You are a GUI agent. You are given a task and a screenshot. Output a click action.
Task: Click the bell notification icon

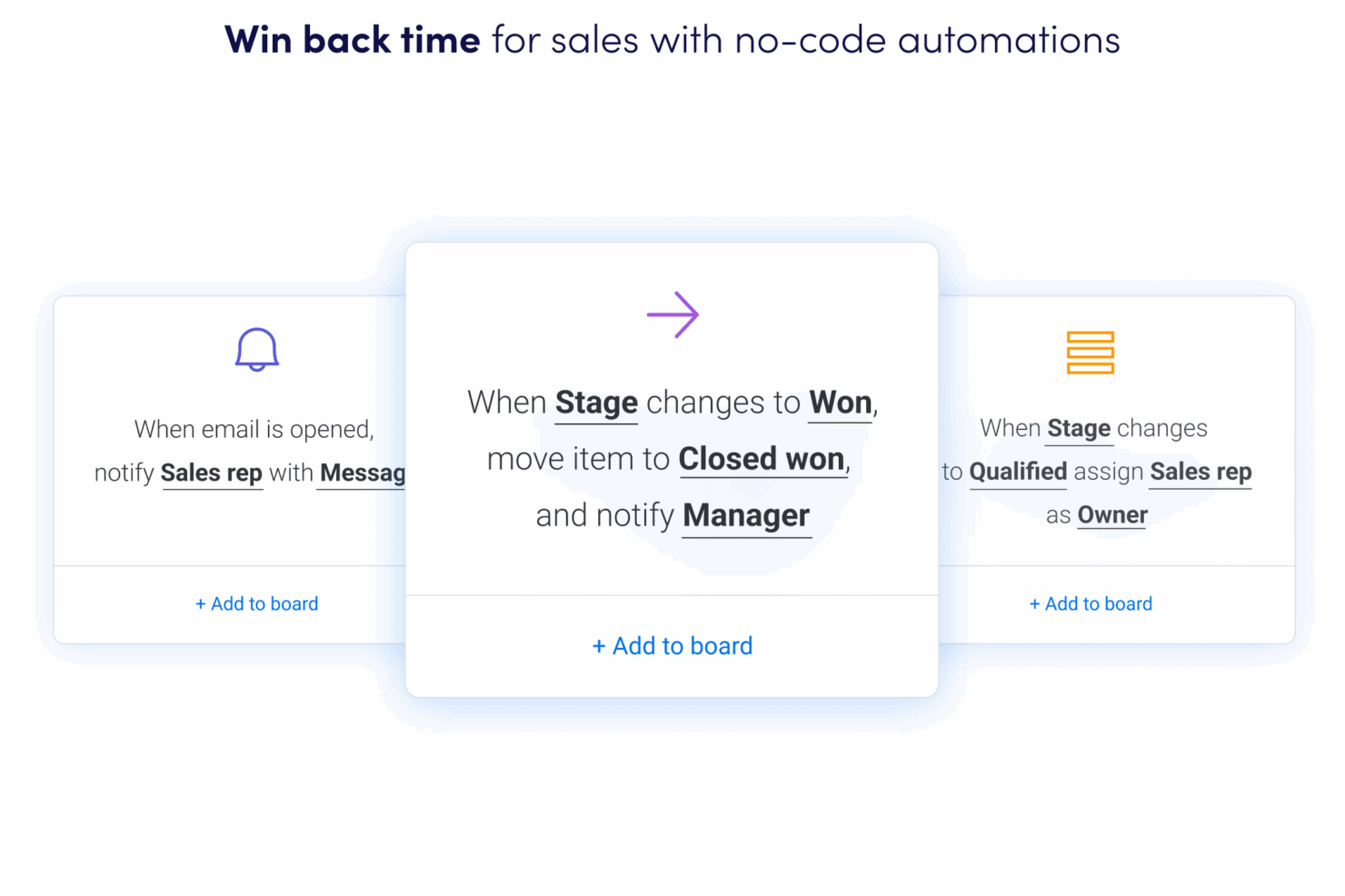click(x=257, y=350)
